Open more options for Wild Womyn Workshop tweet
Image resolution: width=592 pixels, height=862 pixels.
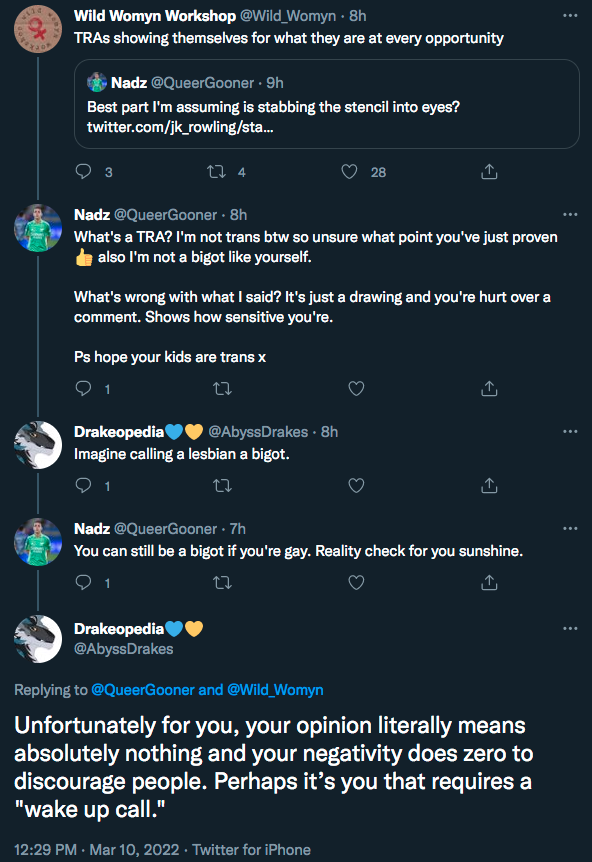571,15
